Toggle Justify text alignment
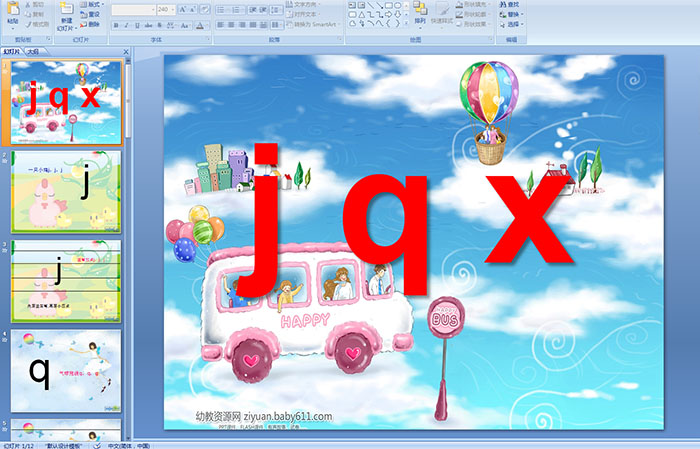 click(x=253, y=25)
